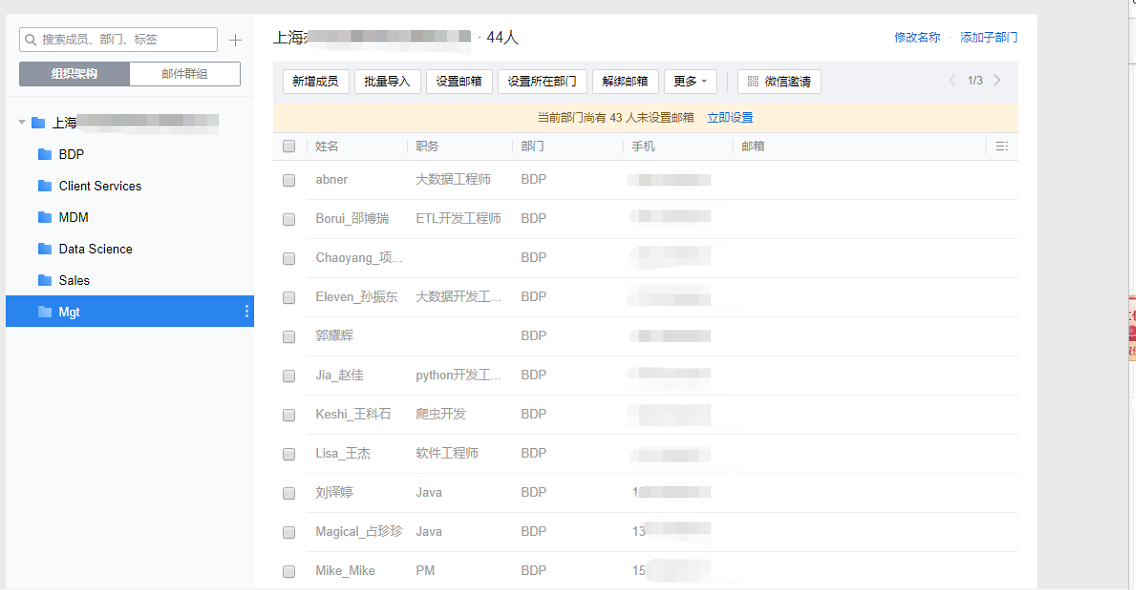Select the checkbox for member abner
The image size is (1136, 590).
tap(288, 180)
